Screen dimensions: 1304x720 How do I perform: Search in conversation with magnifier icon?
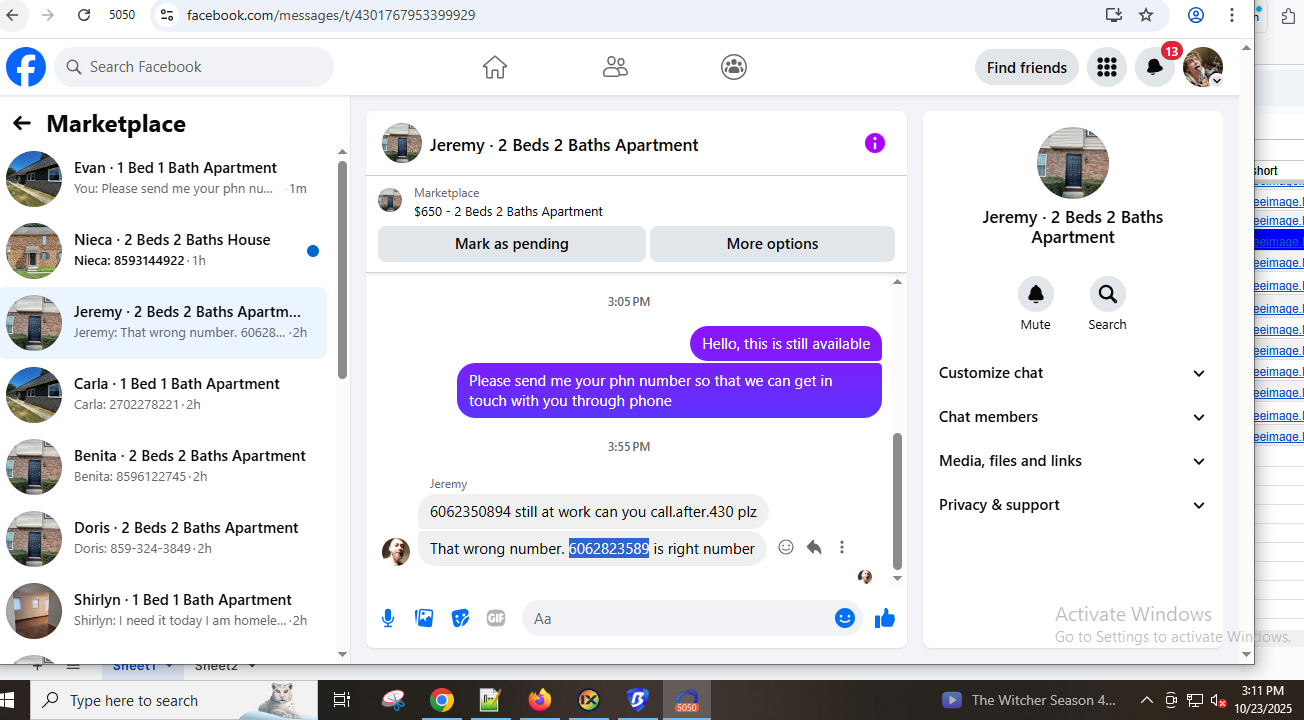(1107, 295)
